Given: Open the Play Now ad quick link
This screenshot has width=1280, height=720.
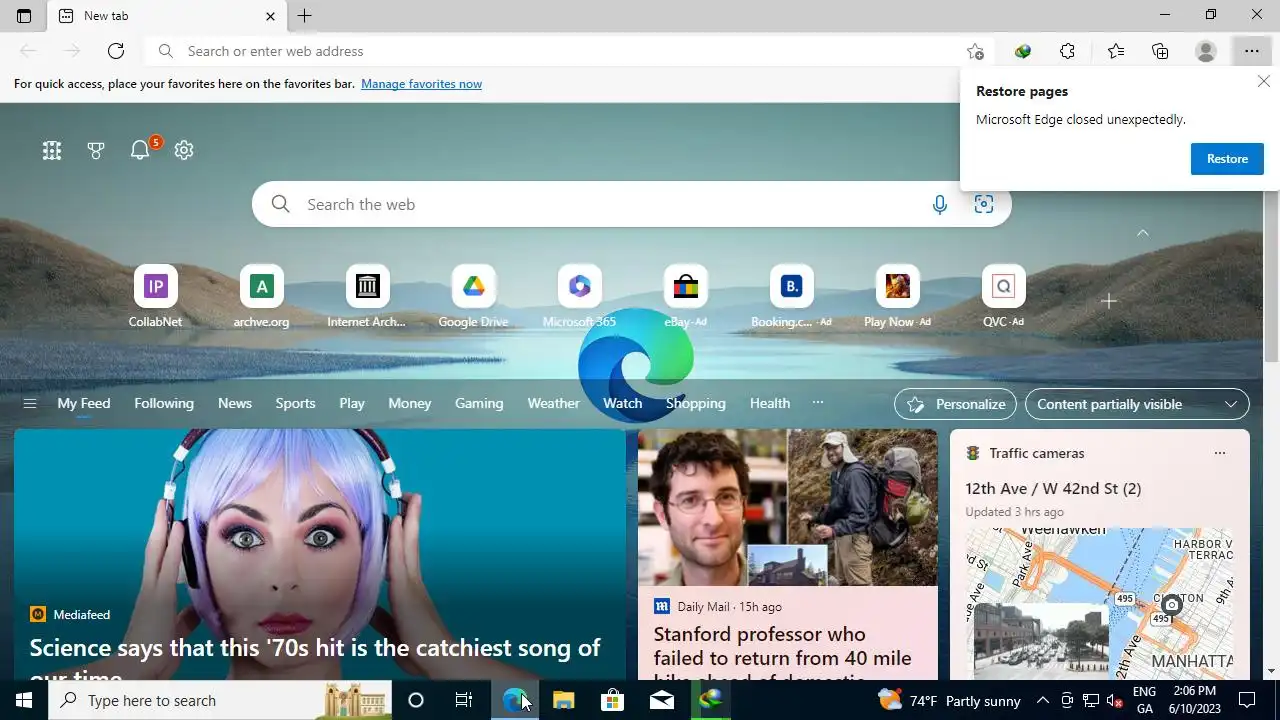Looking at the screenshot, I should pos(897,296).
